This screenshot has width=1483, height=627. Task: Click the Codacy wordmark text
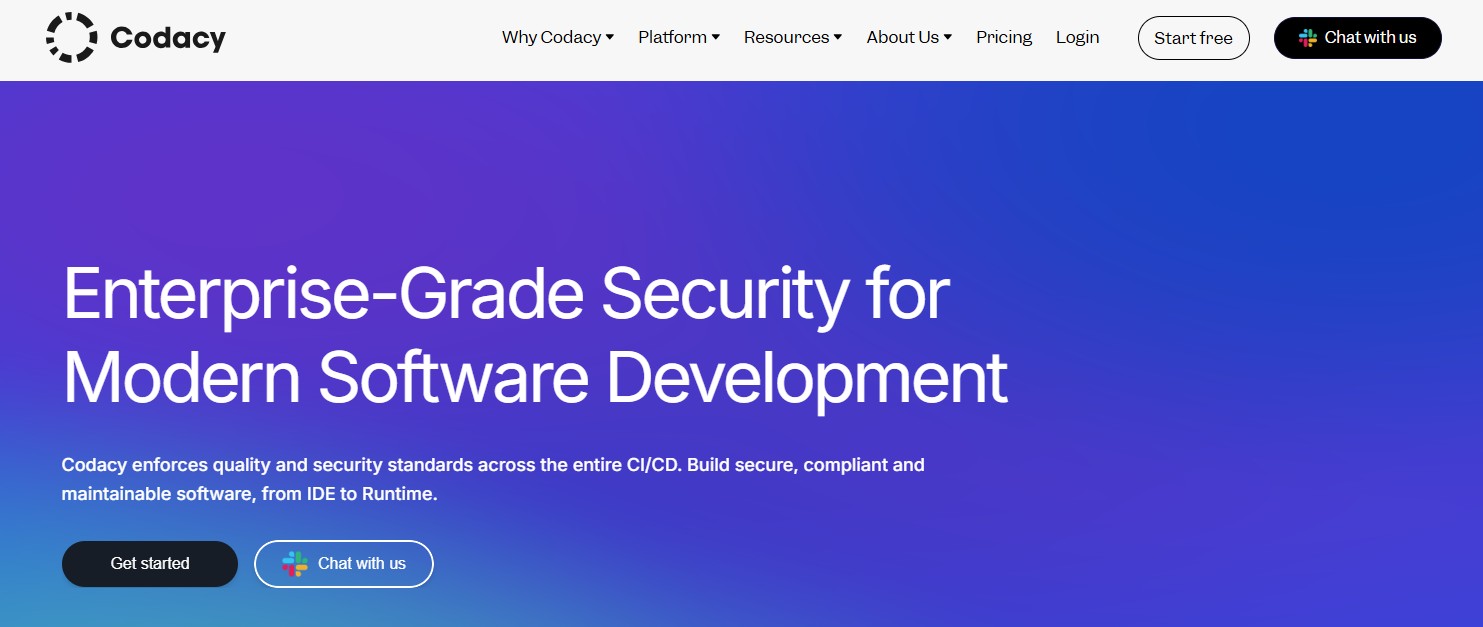click(168, 38)
